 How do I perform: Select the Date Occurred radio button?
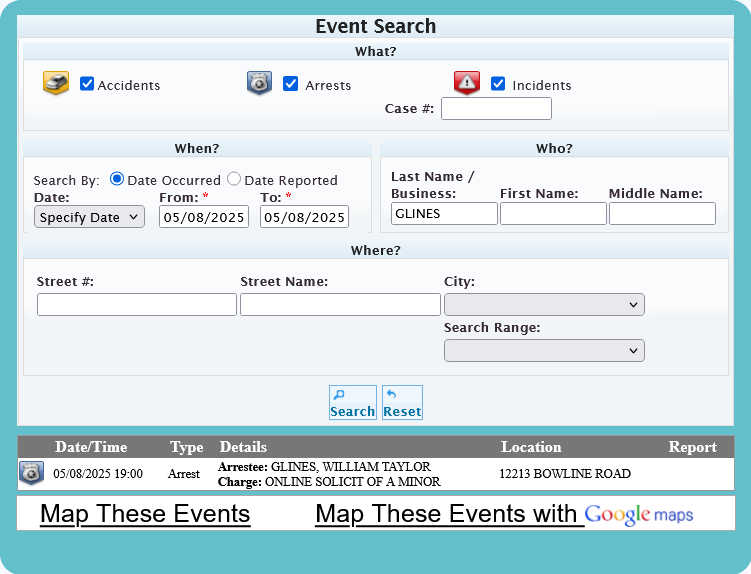pos(117,179)
